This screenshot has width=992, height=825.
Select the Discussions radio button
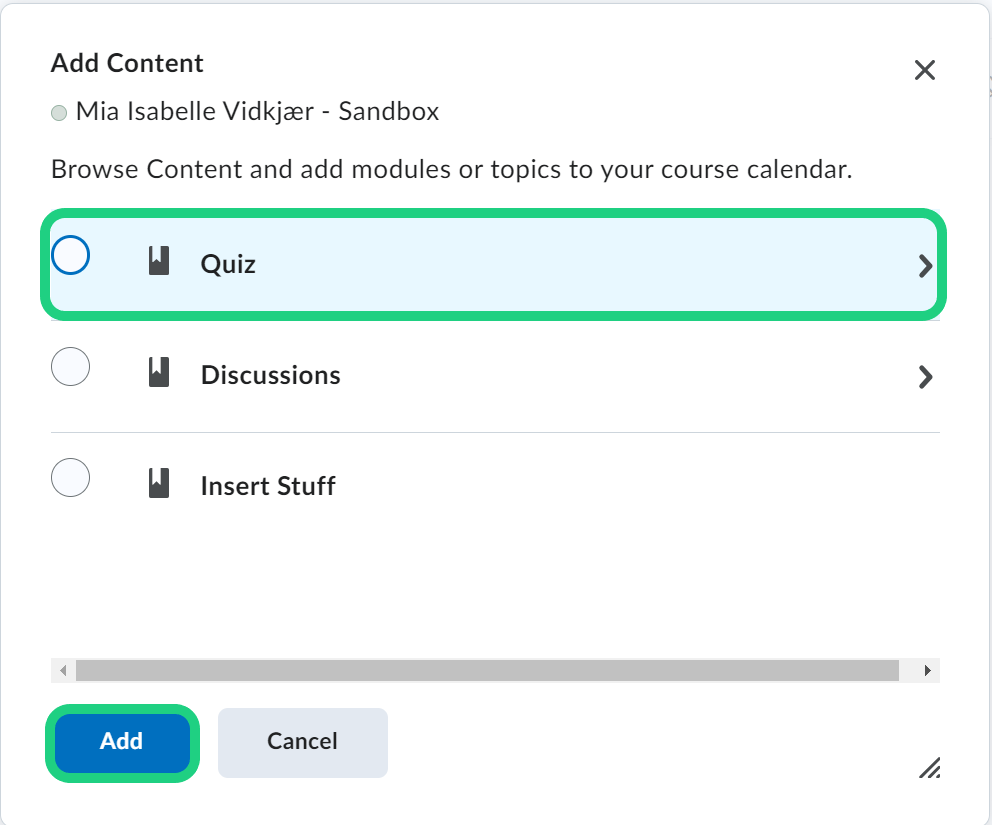(x=70, y=367)
